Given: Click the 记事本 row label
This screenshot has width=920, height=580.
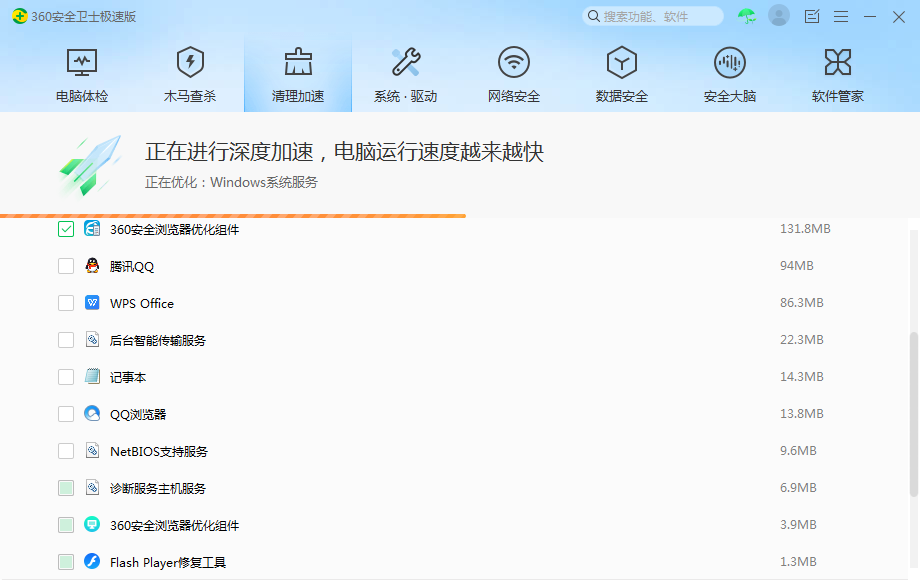Looking at the screenshot, I should point(128,378).
